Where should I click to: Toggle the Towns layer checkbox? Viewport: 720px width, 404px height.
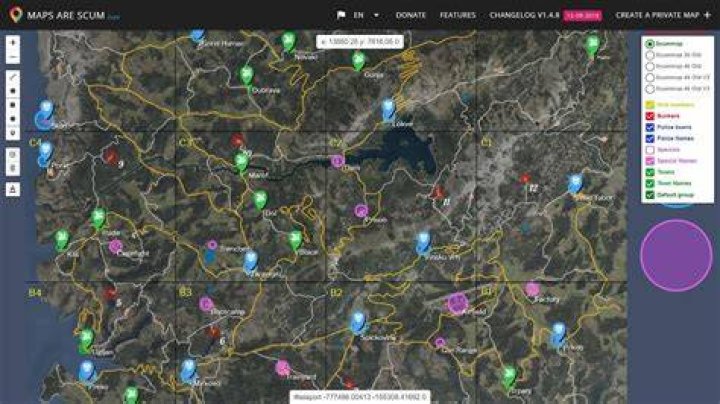pos(650,172)
